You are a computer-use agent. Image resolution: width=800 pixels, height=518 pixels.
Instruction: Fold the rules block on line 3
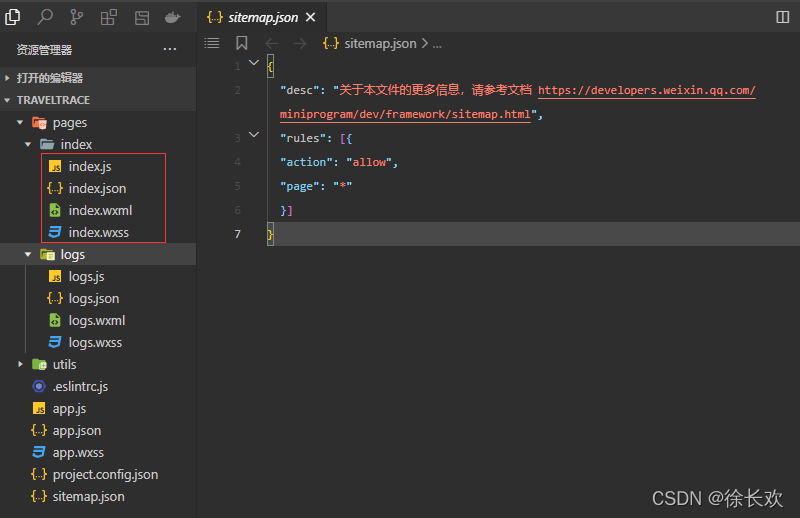click(x=254, y=135)
